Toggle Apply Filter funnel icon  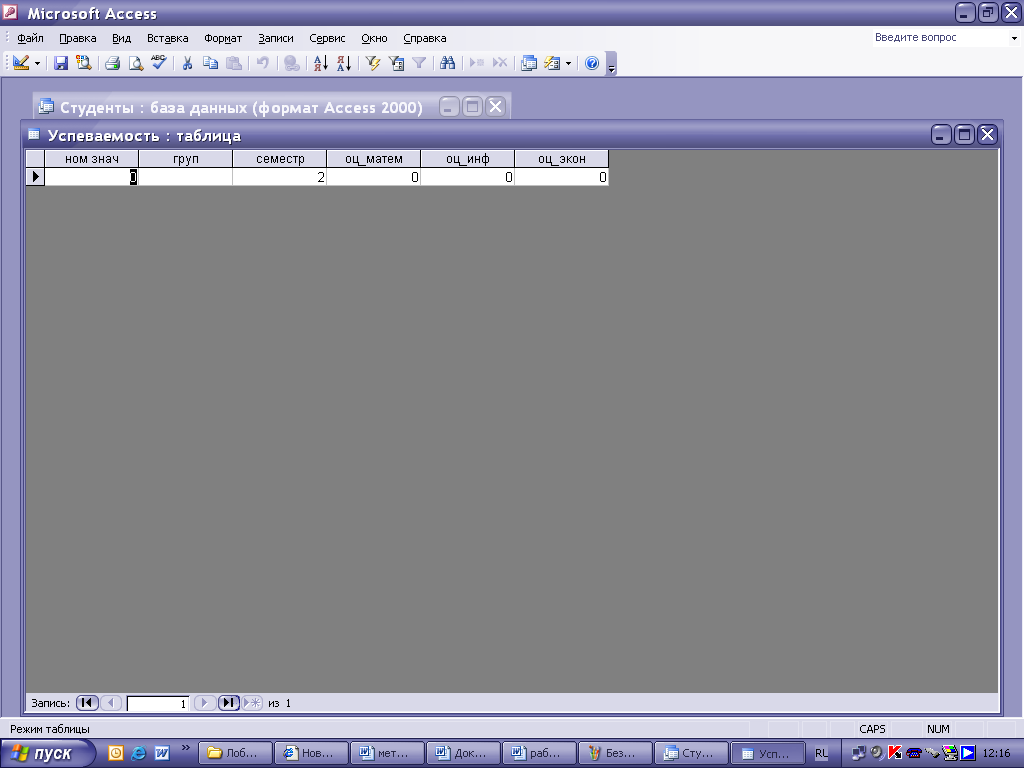point(419,63)
